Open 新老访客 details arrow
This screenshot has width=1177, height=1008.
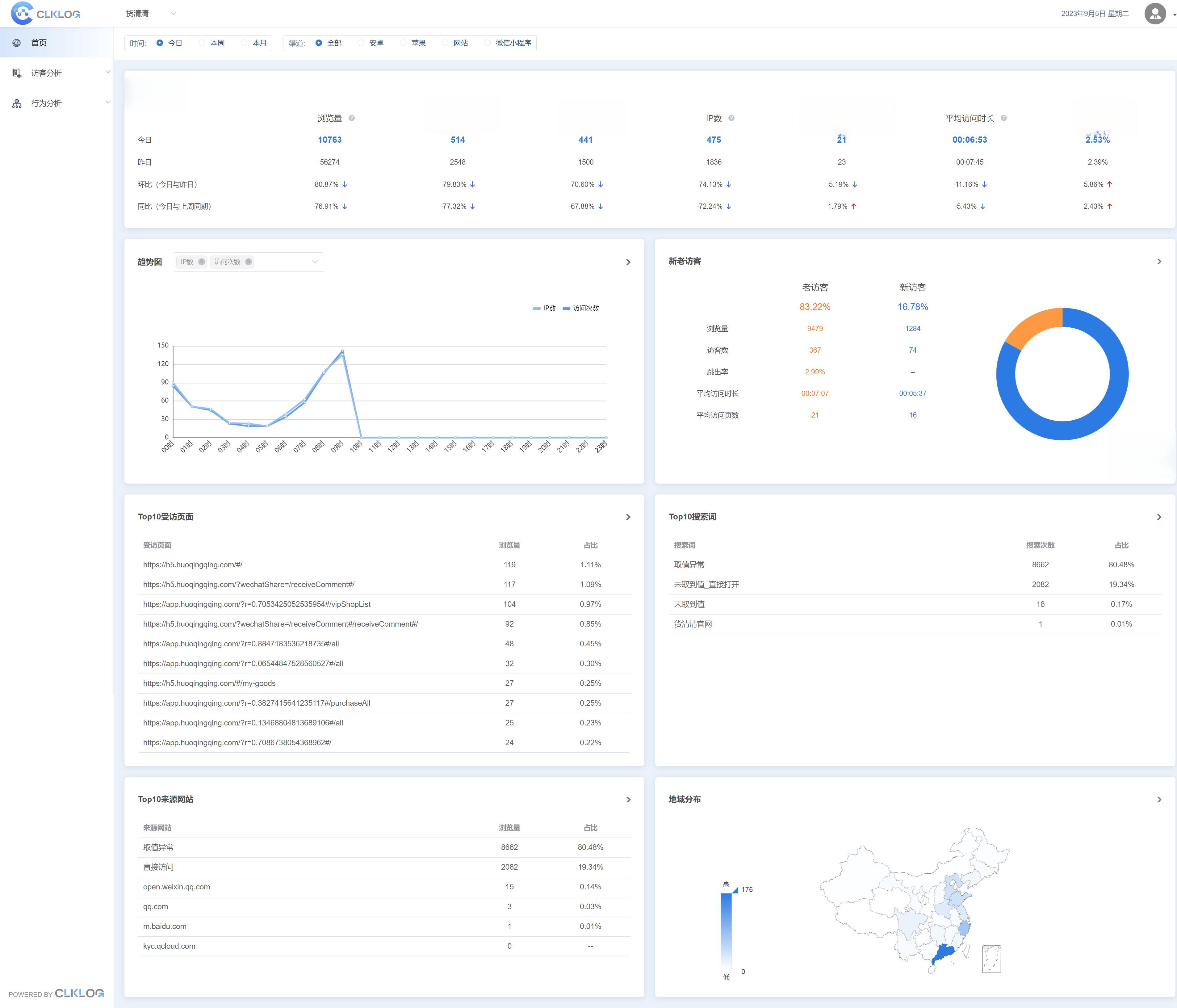[x=1159, y=261]
